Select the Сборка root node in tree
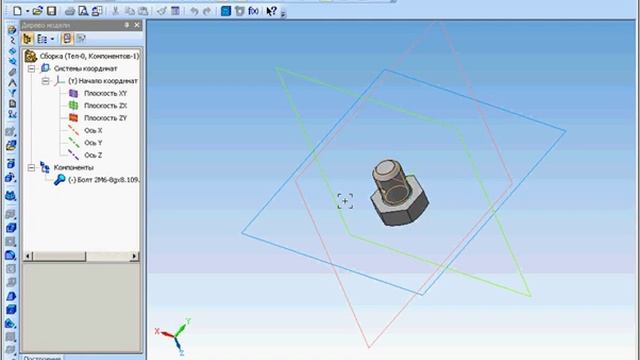The height and width of the screenshot is (360, 640). coord(89,56)
